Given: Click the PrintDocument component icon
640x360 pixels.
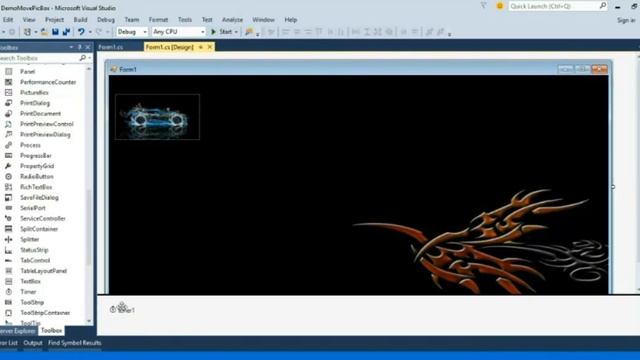Looking at the screenshot, I should coord(9,113).
